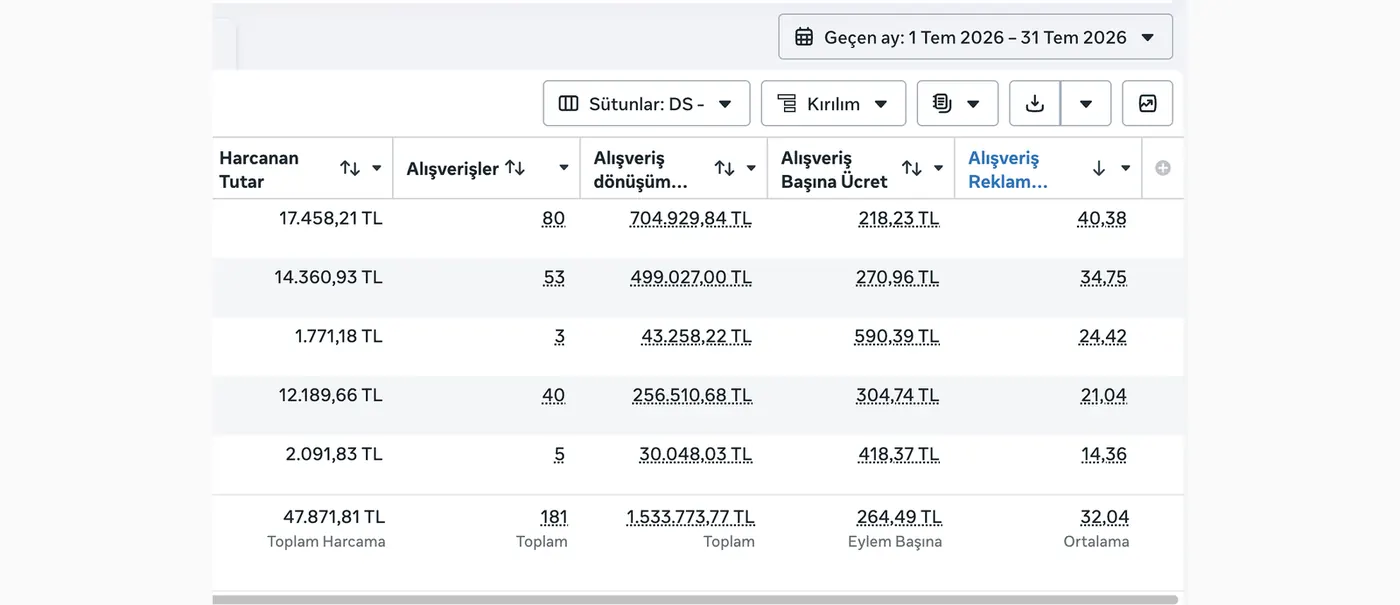Click spend amount 1.771,18 TL
Image resolution: width=1400 pixels, height=605 pixels.
coord(339,336)
